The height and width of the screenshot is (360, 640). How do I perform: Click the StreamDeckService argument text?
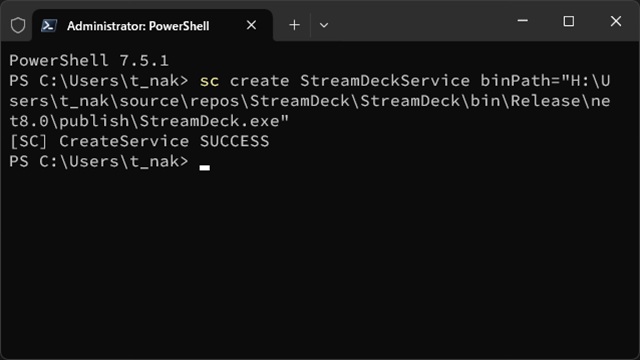pyautogui.click(x=385, y=81)
